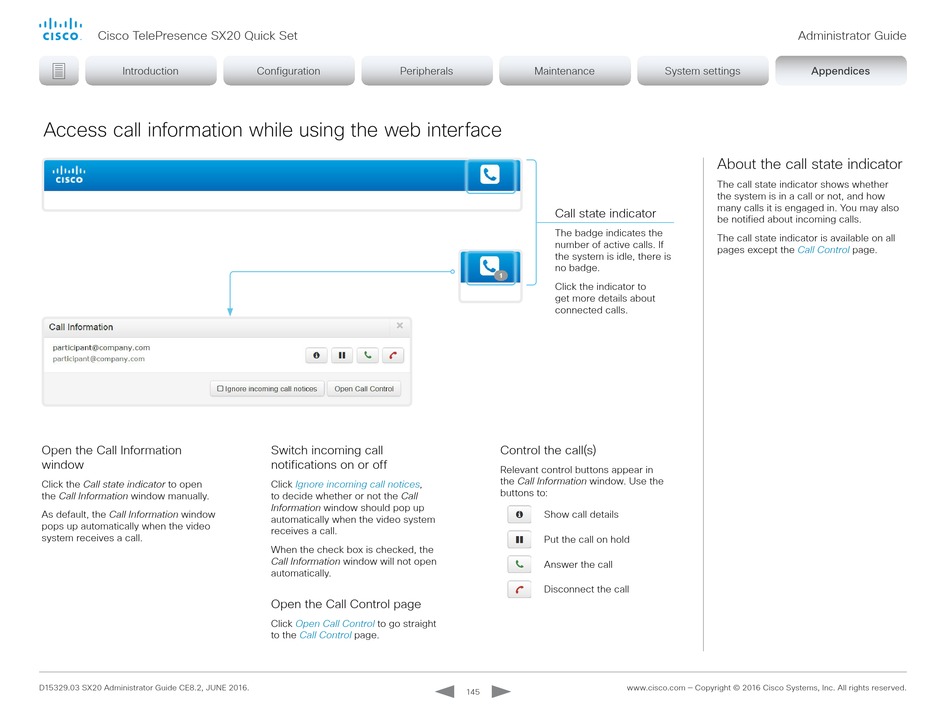Click the 'Put the call on hold' label
This screenshot has width=950, height=711.
pos(586,540)
